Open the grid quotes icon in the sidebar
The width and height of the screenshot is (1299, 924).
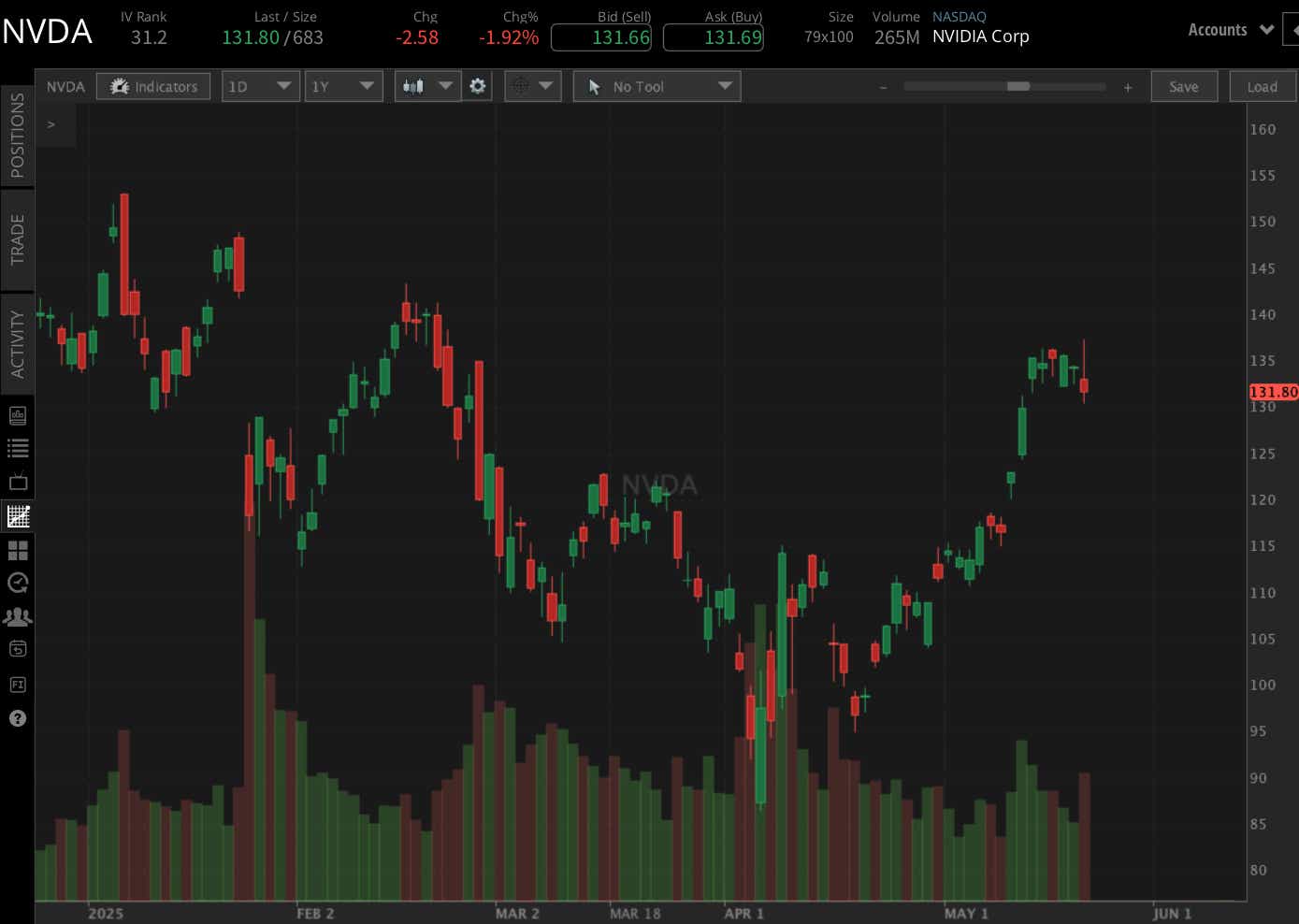point(18,550)
